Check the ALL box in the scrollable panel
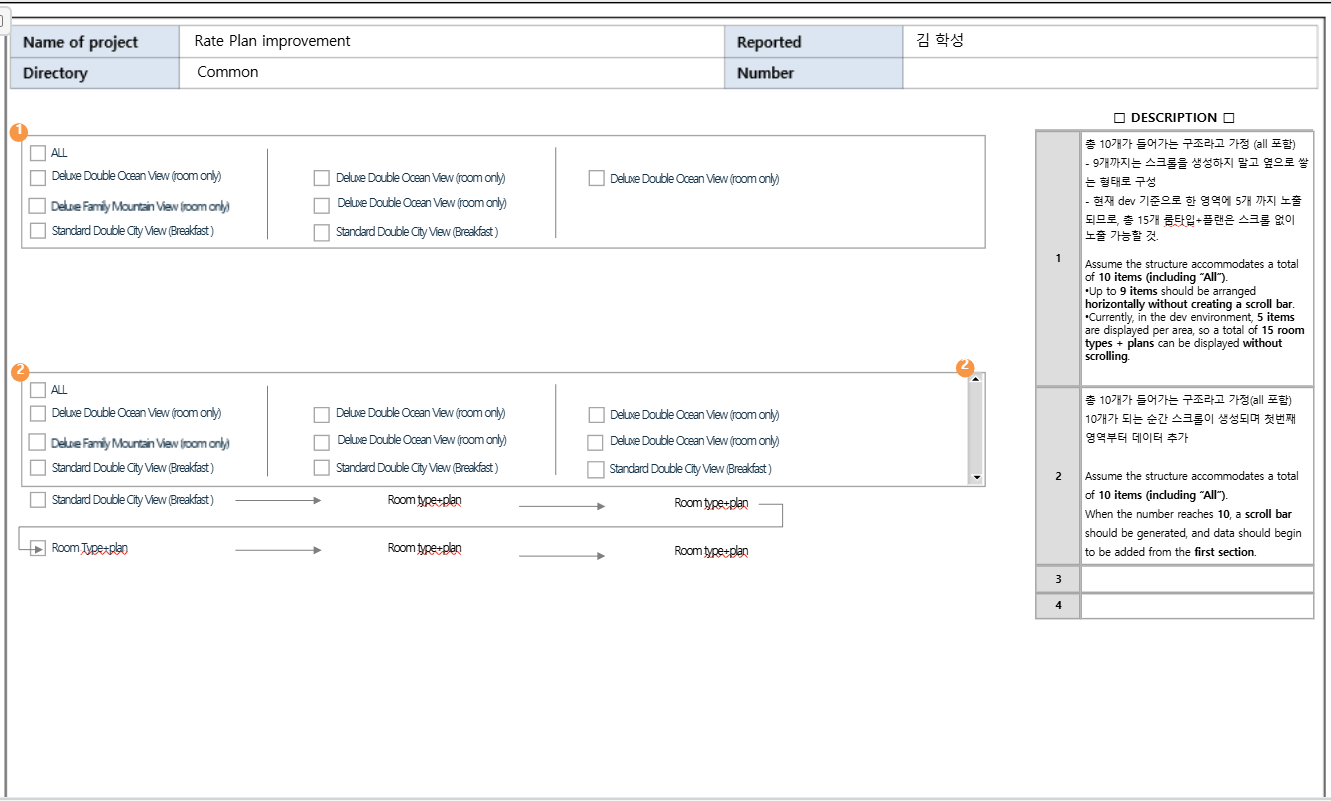The image size is (1331, 801). pyautogui.click(x=38, y=390)
